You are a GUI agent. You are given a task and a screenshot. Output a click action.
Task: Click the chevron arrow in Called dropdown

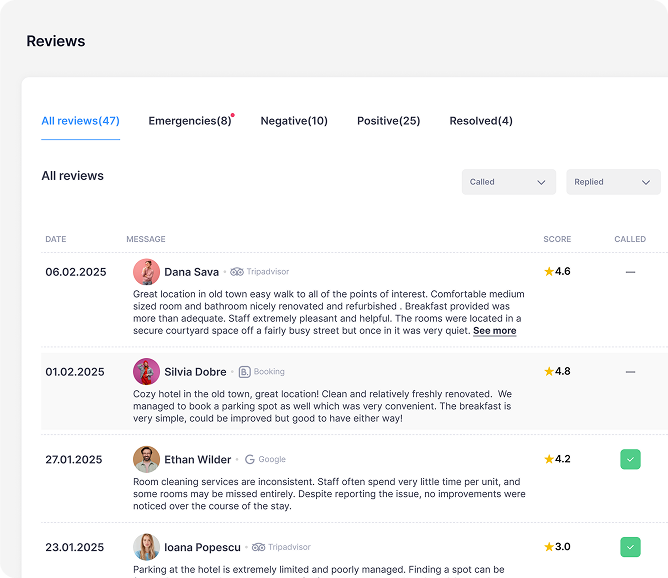click(x=541, y=182)
